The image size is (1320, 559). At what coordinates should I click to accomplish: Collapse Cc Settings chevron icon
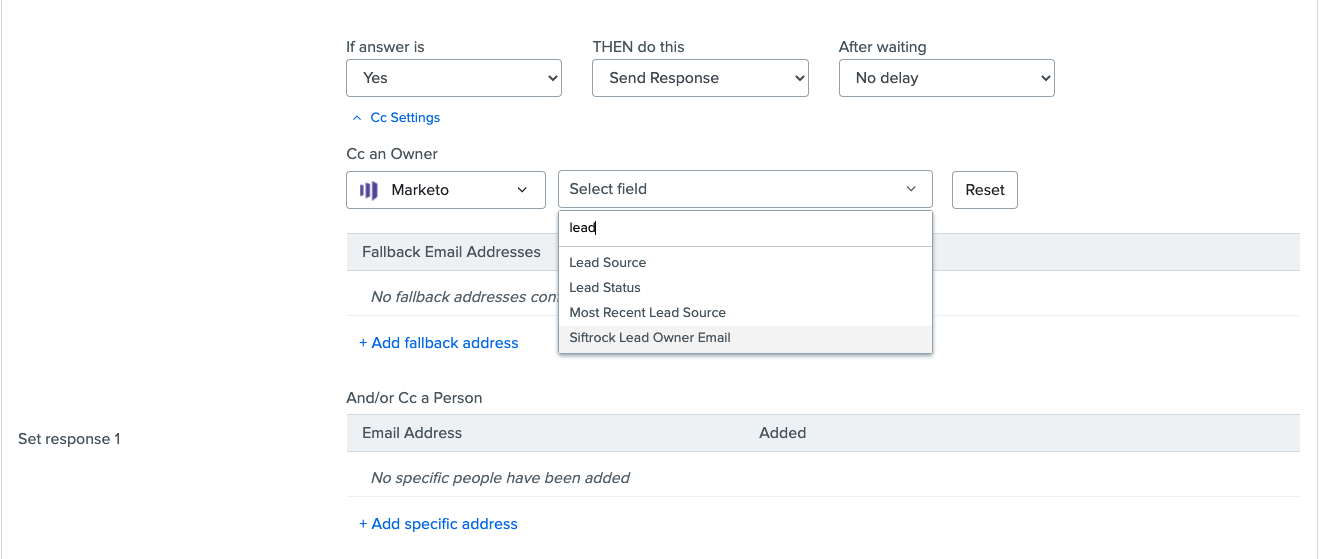point(357,118)
